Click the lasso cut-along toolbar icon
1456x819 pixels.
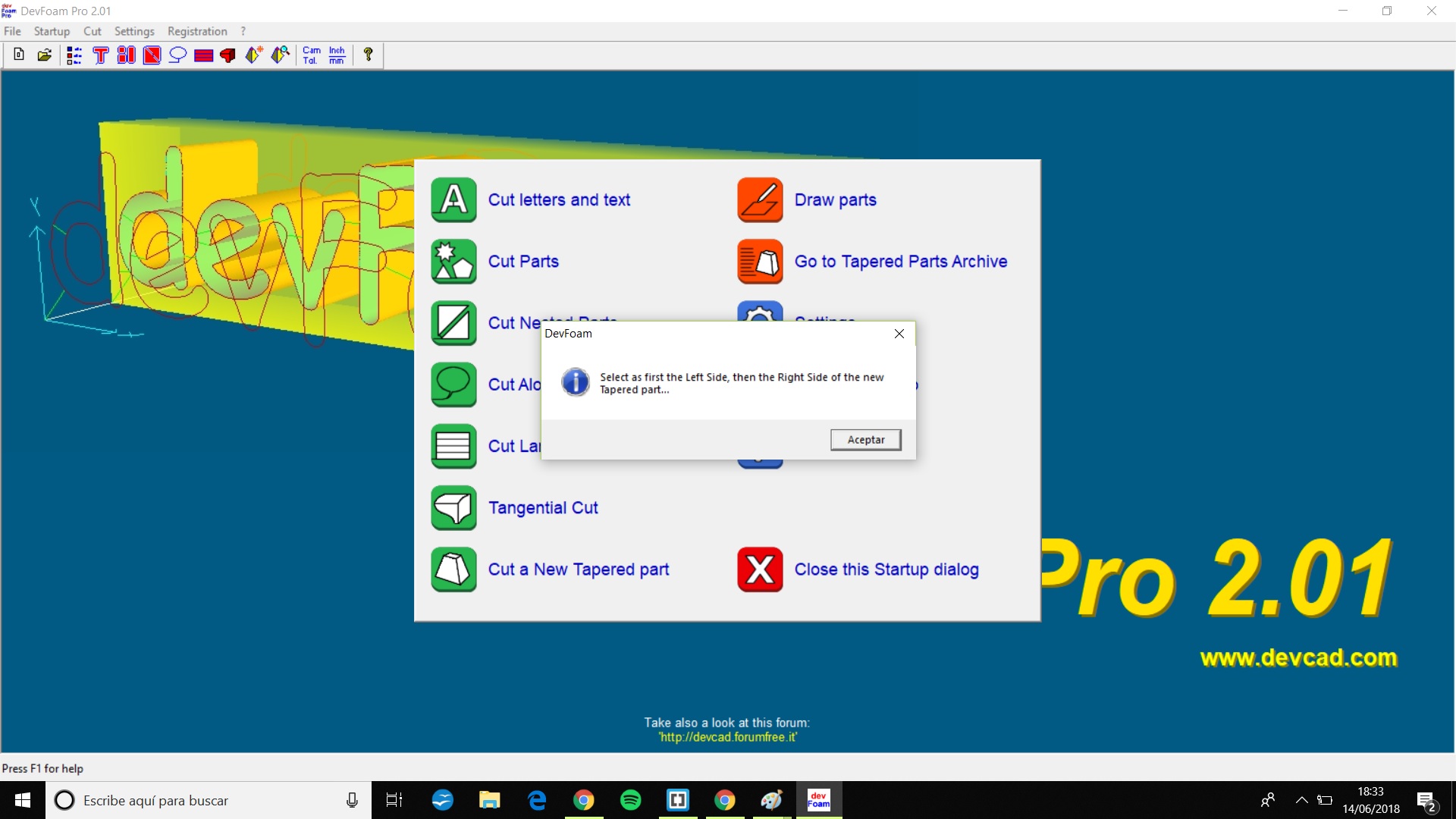[x=177, y=55]
